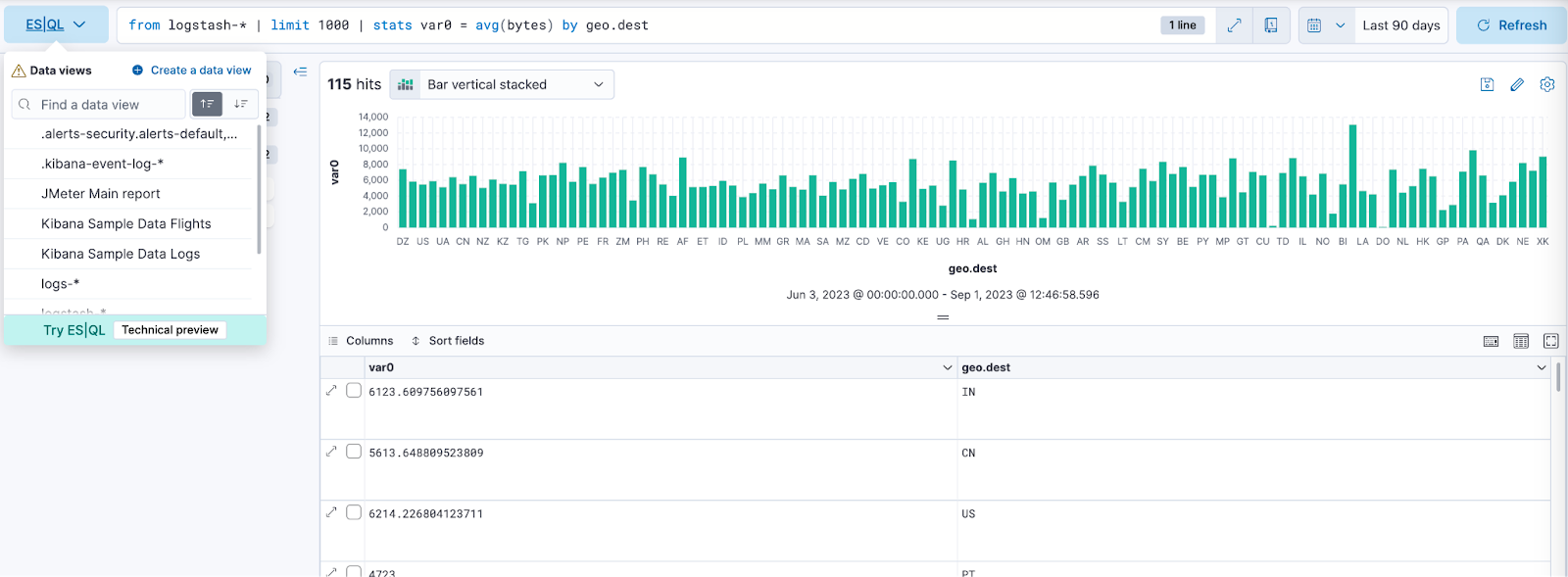Expand the row with value 5613.648809523809
Image resolution: width=1568 pixels, height=577 pixels.
[331, 452]
